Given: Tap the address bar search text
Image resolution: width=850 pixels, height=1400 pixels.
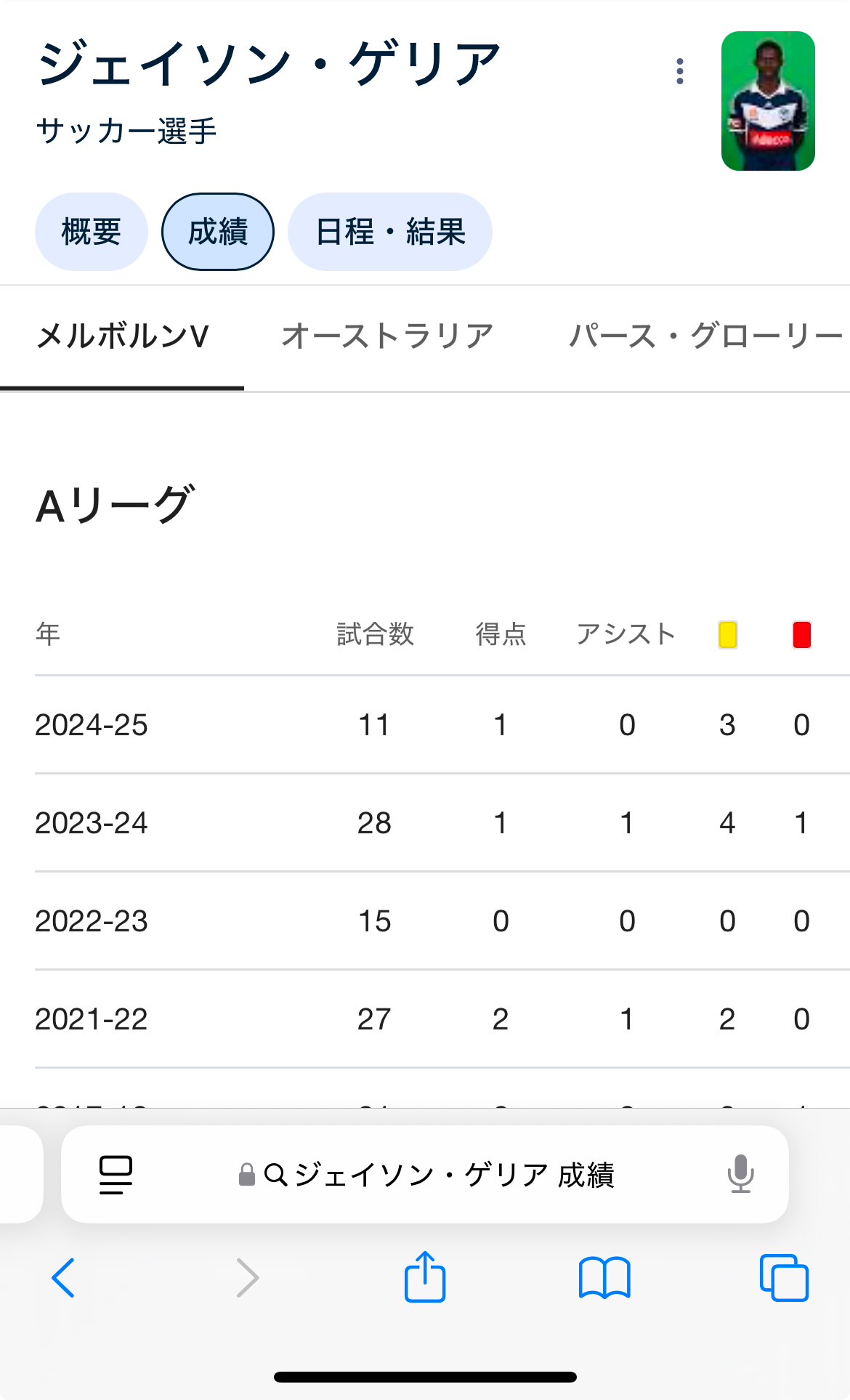Looking at the screenshot, I should click(x=454, y=1174).
